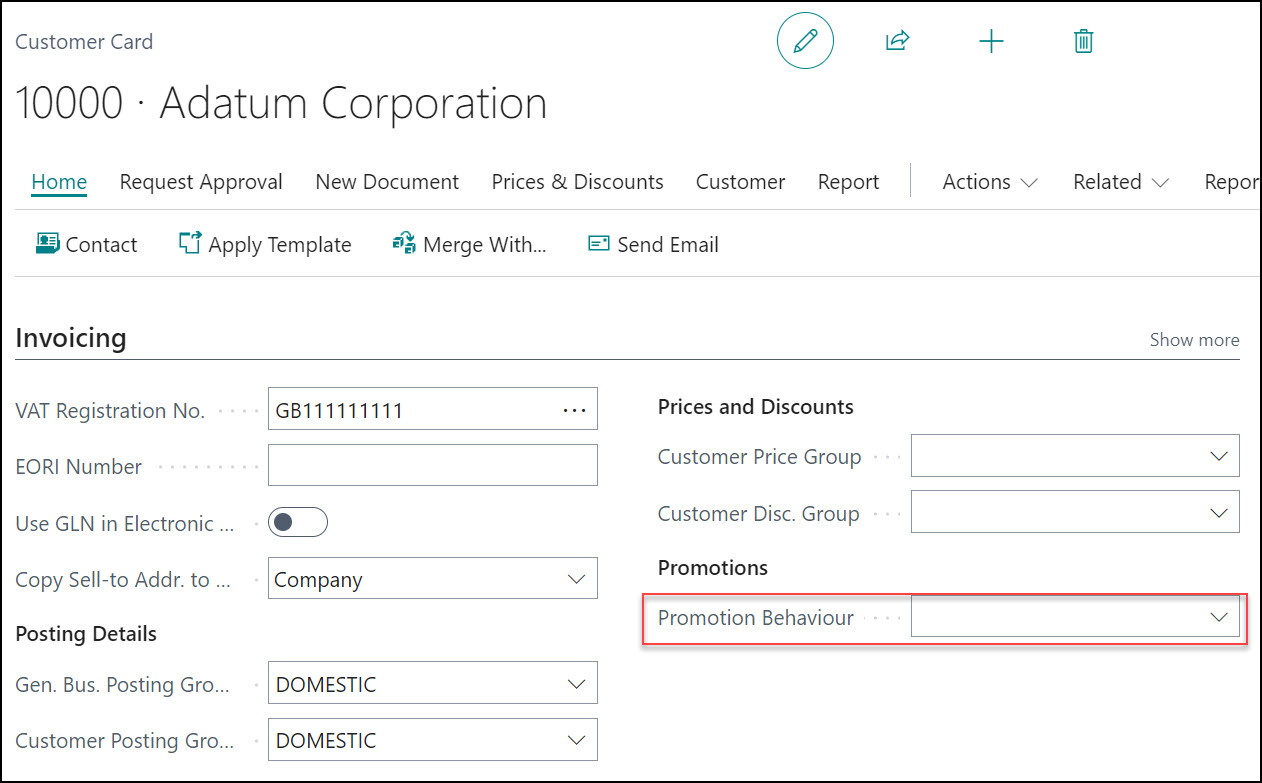Click the Merge With icon

tap(403, 242)
